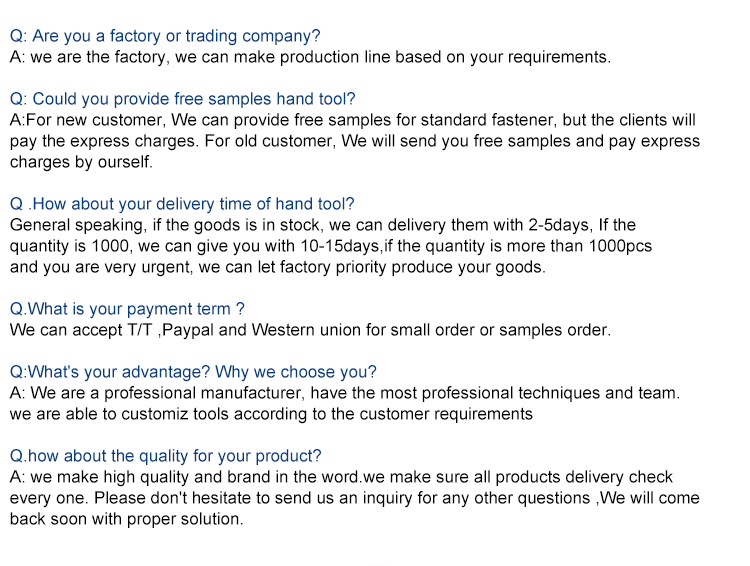Click the question 'Are you a factory or trading company?'
Image resolution: width=750 pixels, height=566 pixels.
pyautogui.click(x=165, y=36)
